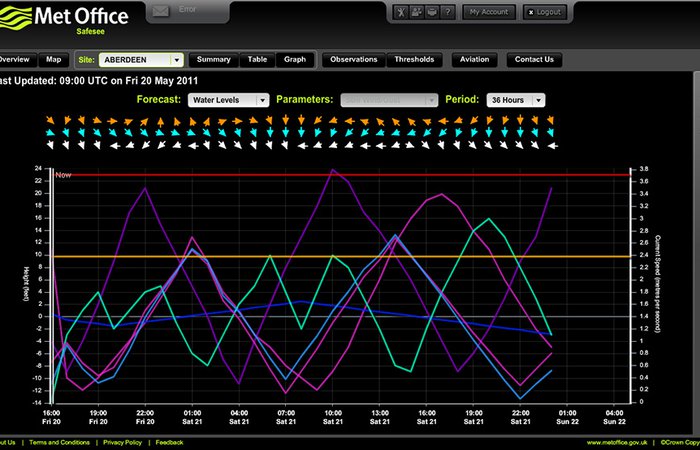Screen dimensions: 700x450
Task: Open the Aviation tab
Action: [475, 60]
